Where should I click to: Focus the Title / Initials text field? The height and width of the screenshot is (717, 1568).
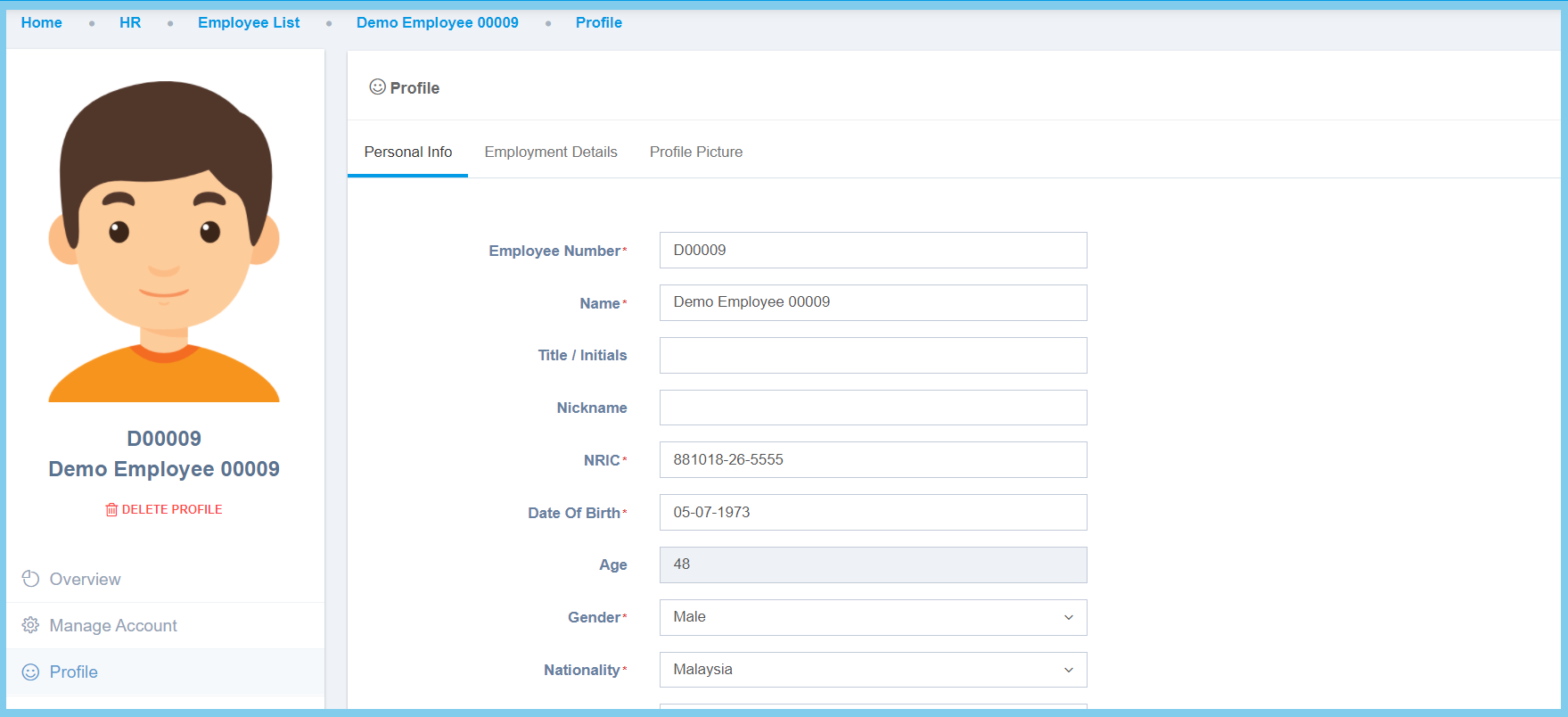click(x=873, y=355)
